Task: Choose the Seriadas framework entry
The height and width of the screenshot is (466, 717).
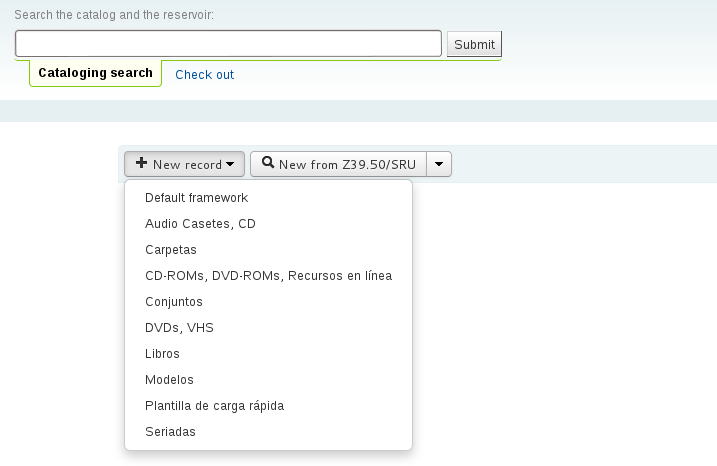Action: [170, 432]
